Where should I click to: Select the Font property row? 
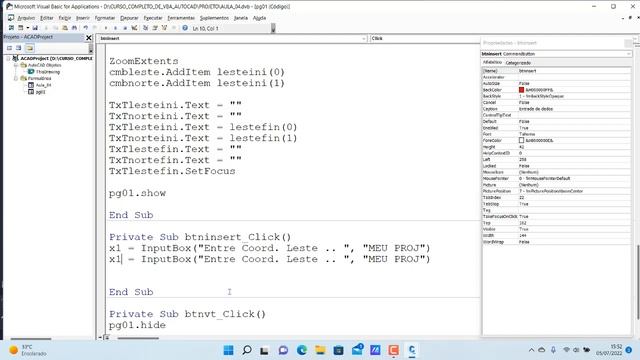(x=556, y=134)
